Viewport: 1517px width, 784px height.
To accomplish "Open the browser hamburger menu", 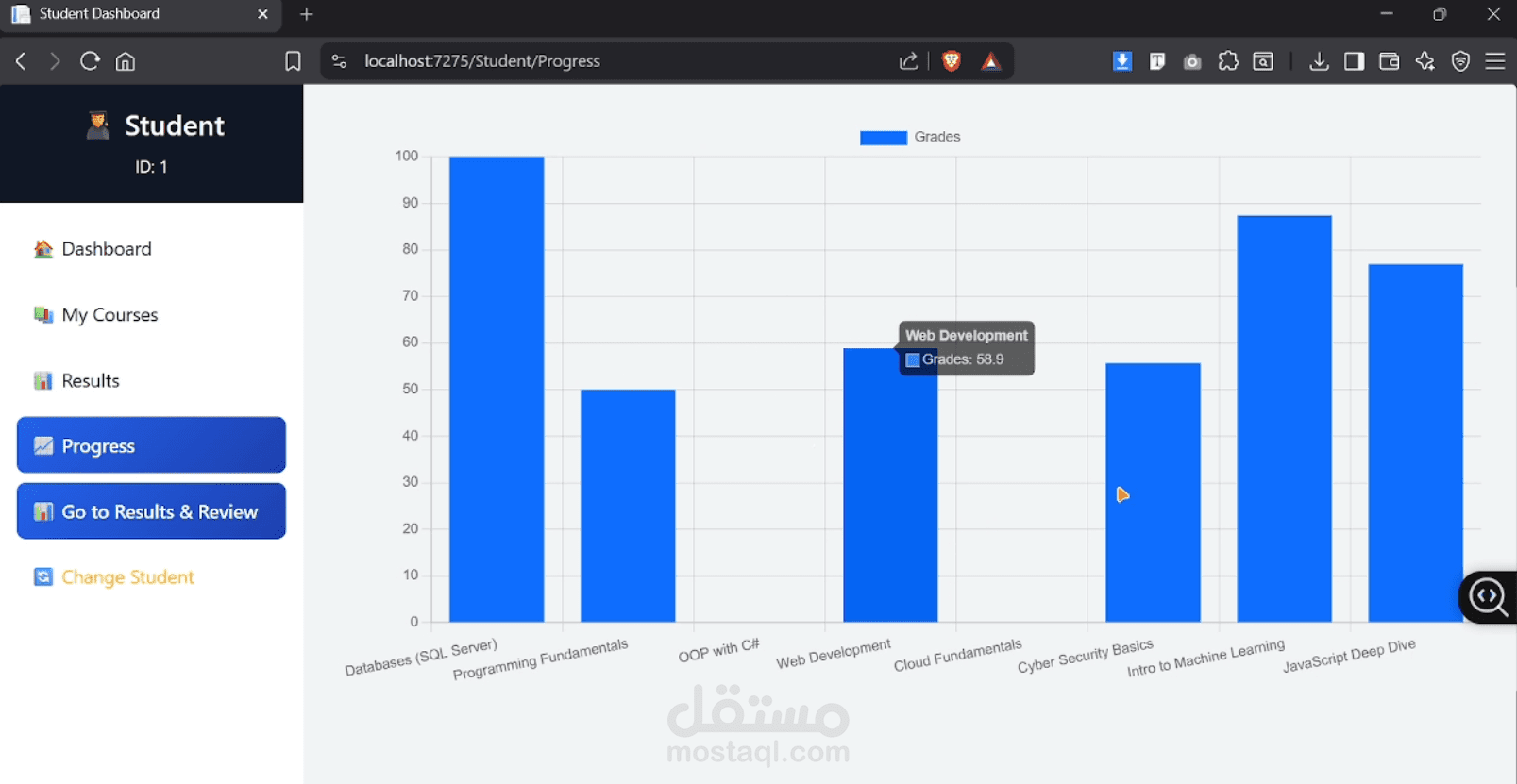I will tap(1495, 61).
